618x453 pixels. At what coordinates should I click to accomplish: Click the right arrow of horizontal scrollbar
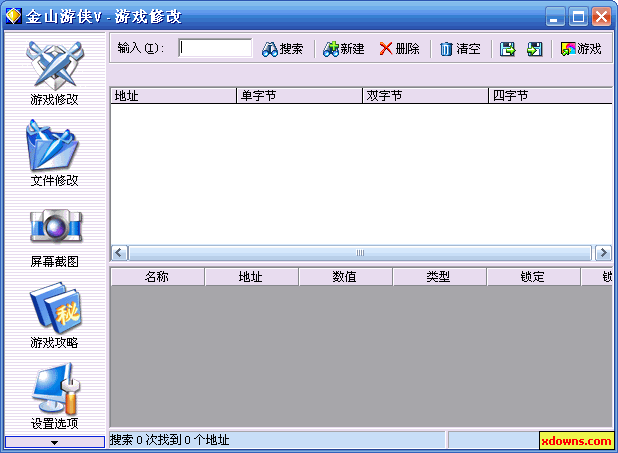[x=603, y=253]
